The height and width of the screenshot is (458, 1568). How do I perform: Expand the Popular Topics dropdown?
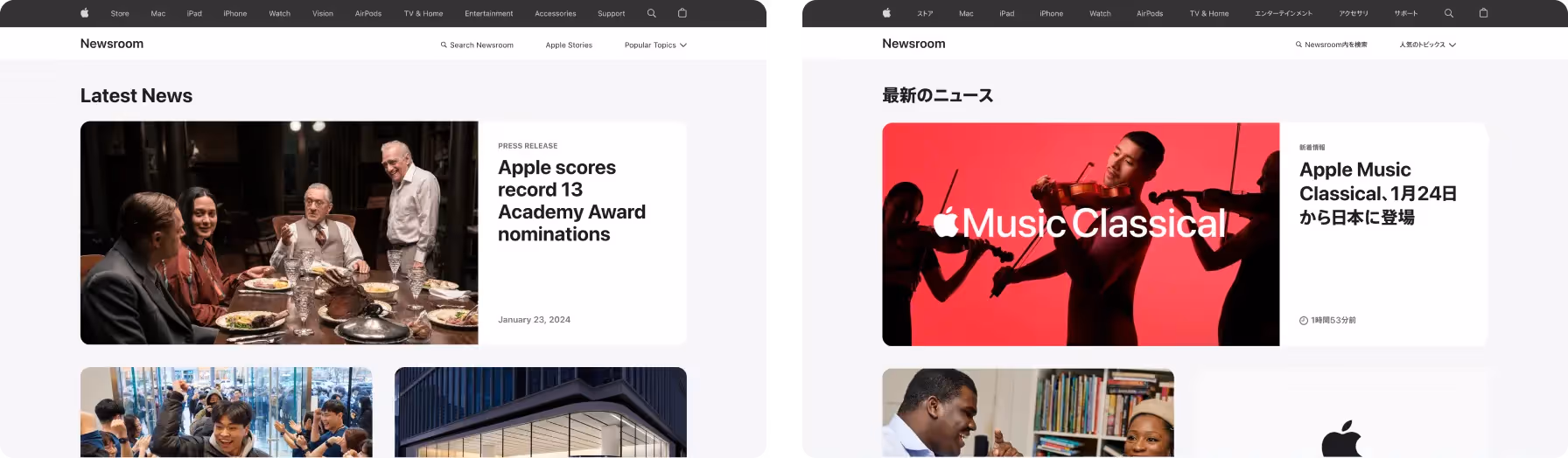click(x=655, y=45)
